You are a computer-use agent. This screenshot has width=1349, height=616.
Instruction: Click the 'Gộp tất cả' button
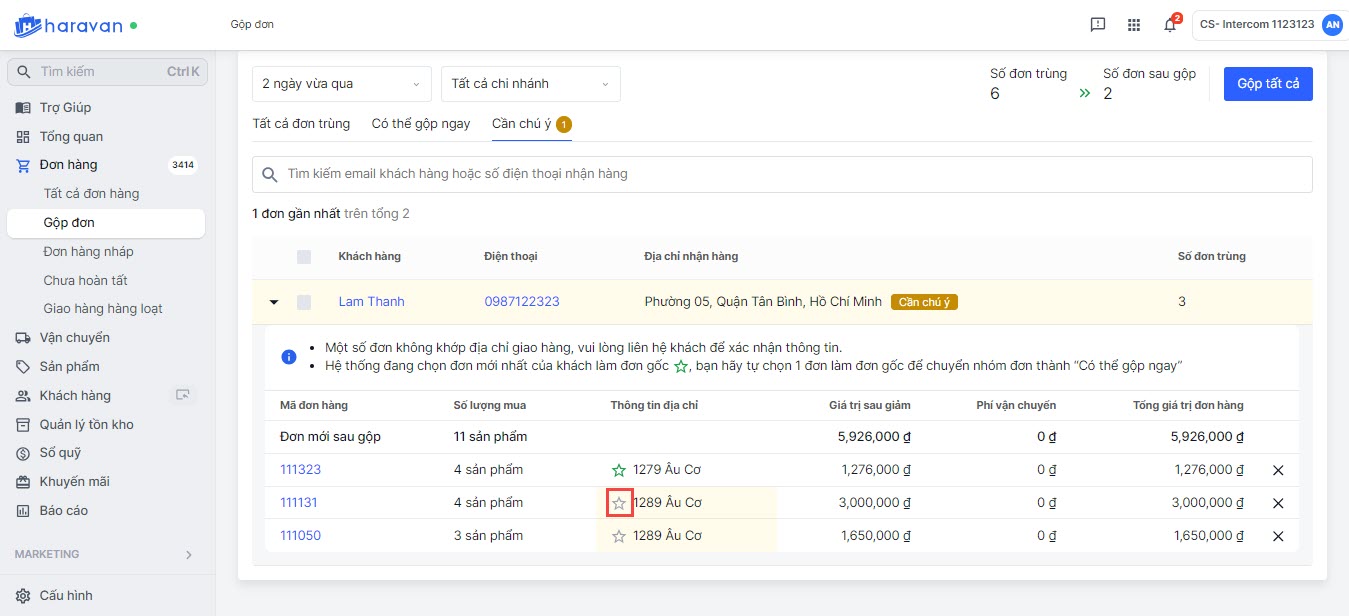[1267, 84]
